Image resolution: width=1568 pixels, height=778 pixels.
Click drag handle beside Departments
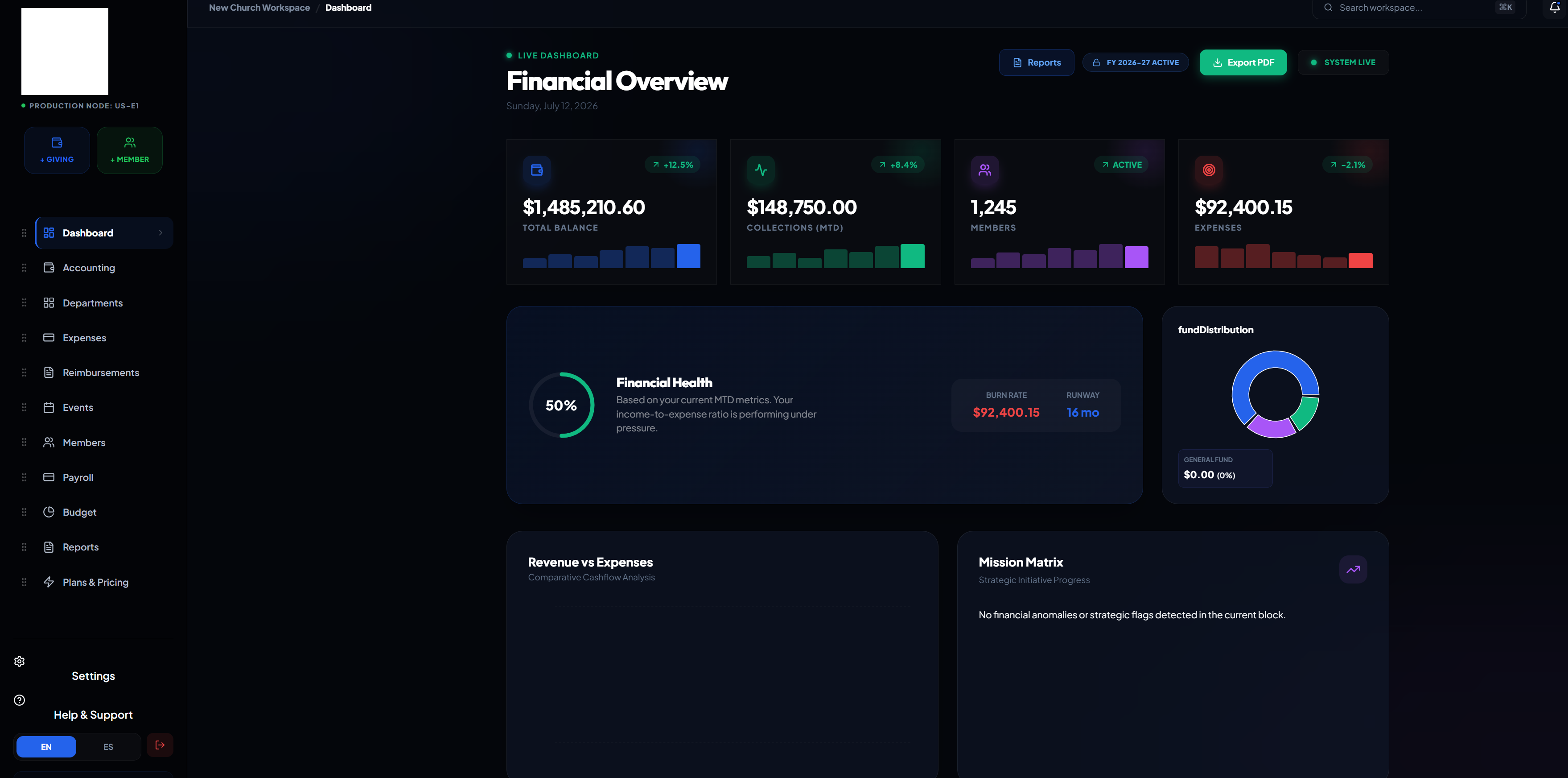pyautogui.click(x=24, y=303)
